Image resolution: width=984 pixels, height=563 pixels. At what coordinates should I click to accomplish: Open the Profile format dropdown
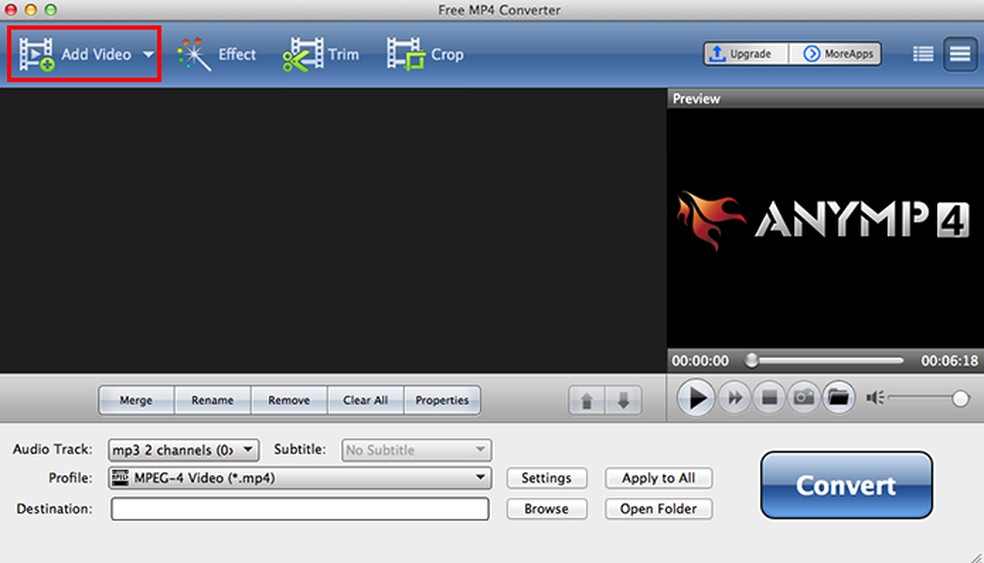[300, 478]
